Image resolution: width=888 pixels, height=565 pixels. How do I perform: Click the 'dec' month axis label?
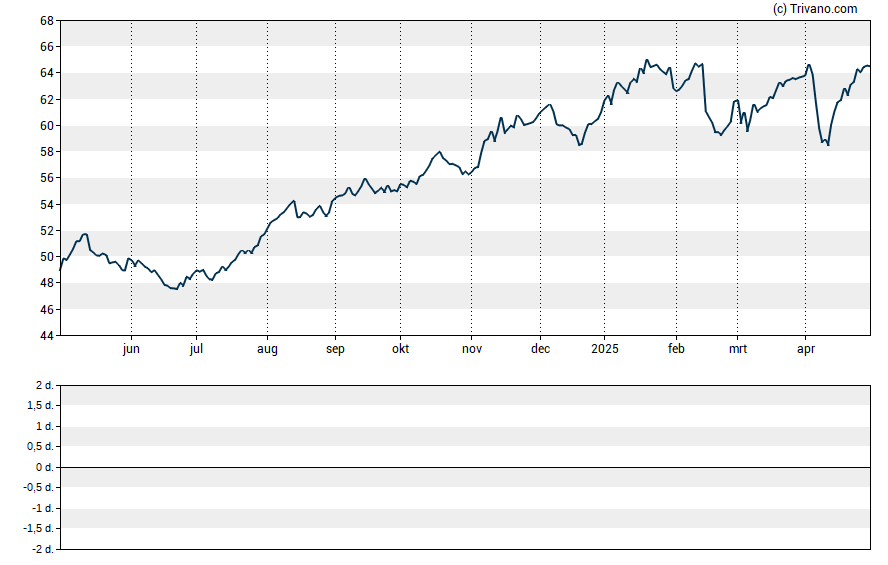click(x=540, y=349)
